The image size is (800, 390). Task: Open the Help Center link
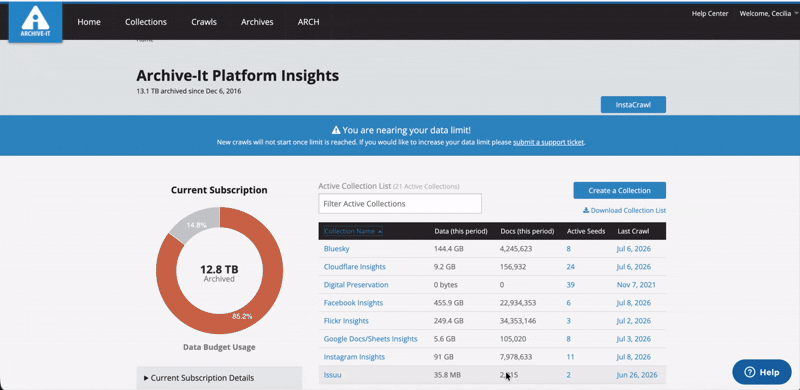[710, 14]
